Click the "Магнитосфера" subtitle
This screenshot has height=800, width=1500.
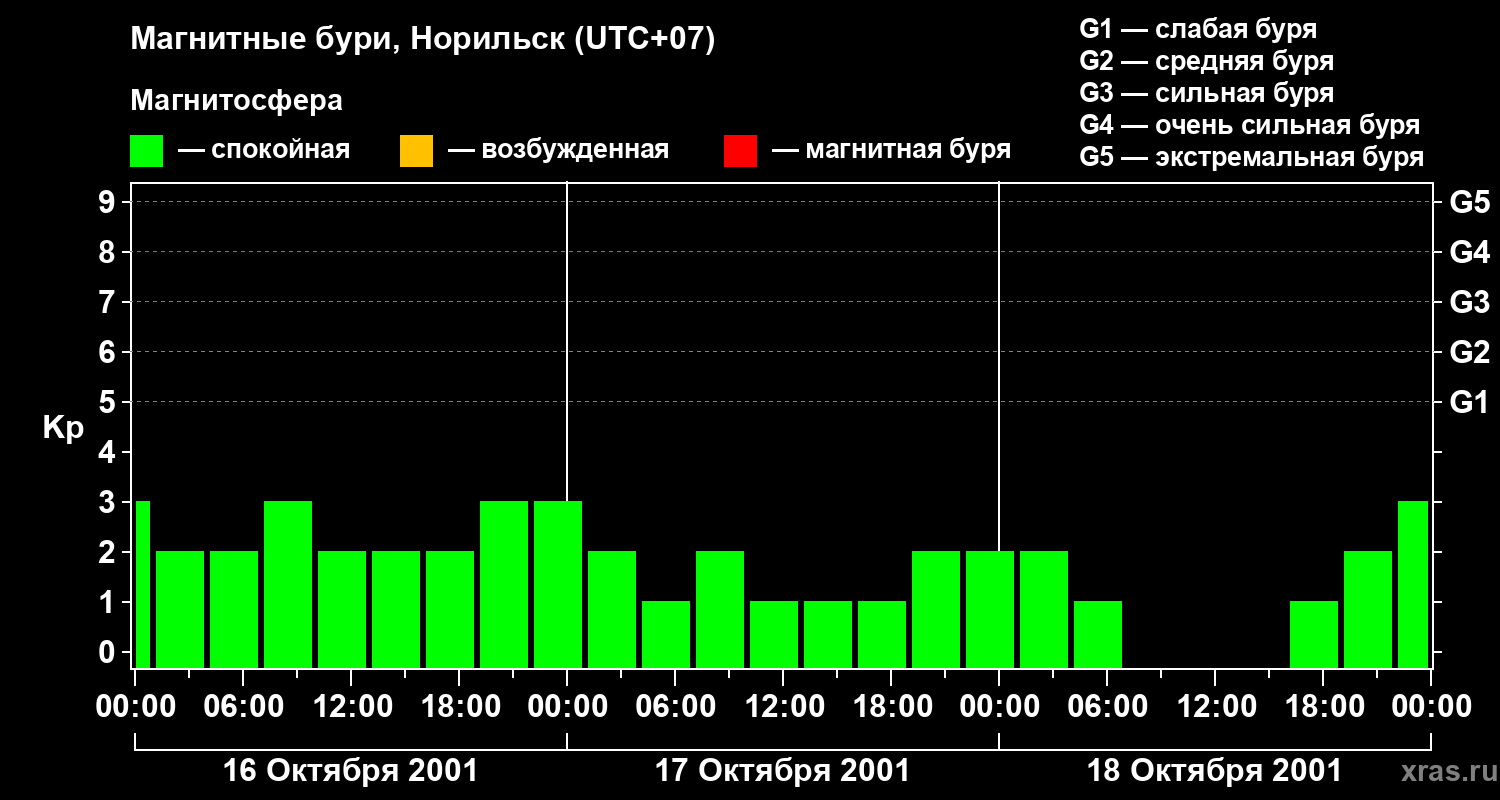point(236,101)
